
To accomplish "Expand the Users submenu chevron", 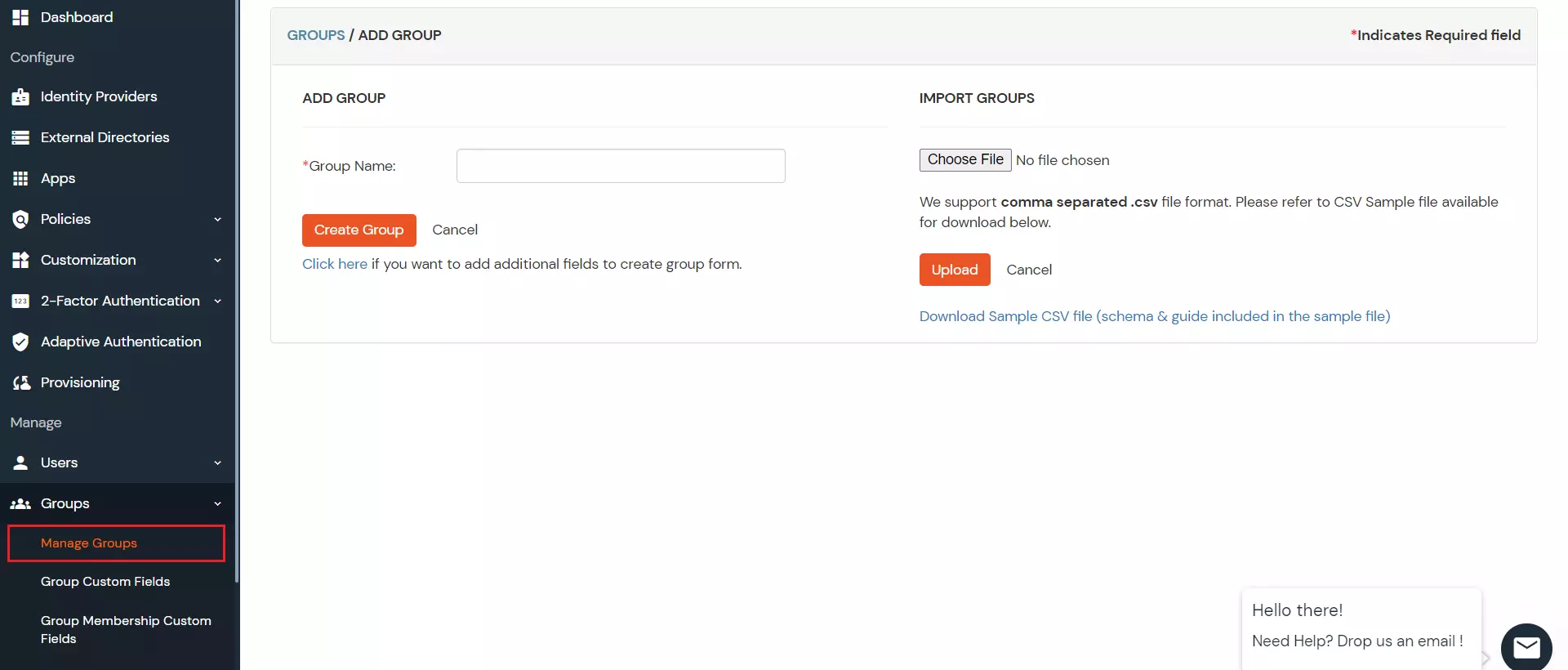I will 217,462.
